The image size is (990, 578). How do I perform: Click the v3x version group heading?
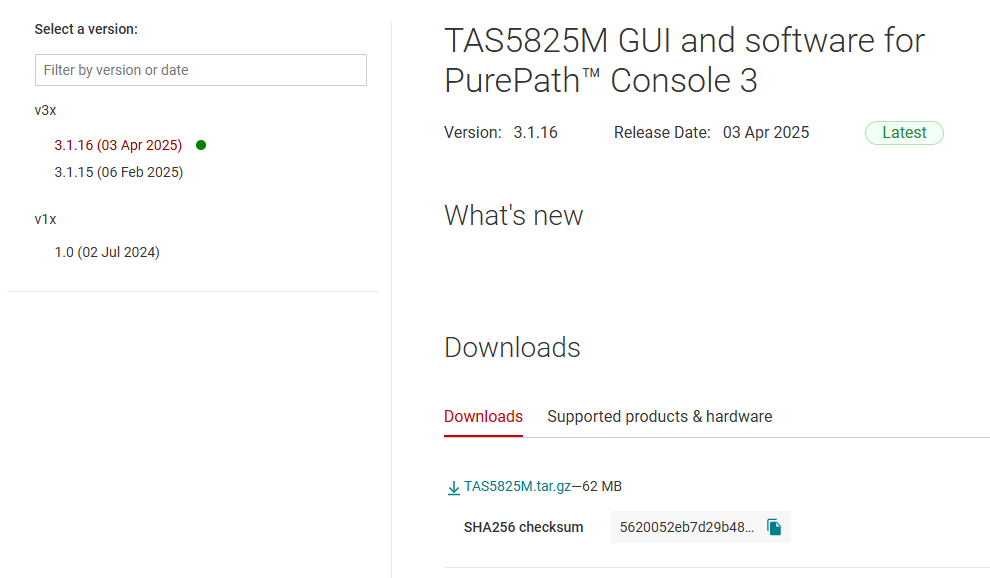[45, 110]
